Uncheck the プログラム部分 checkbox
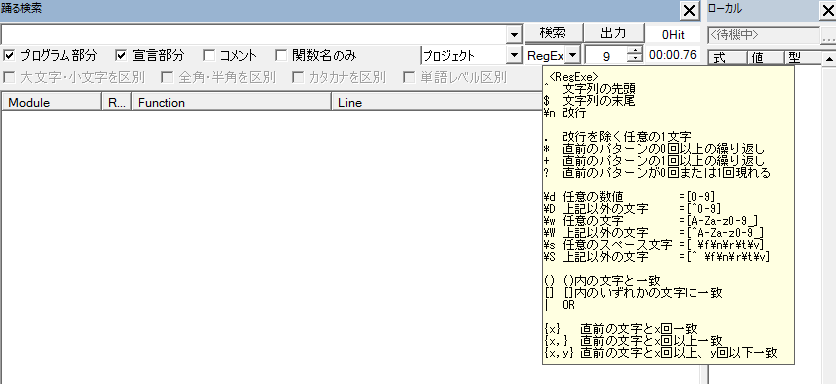The height and width of the screenshot is (384, 836). tap(9, 55)
